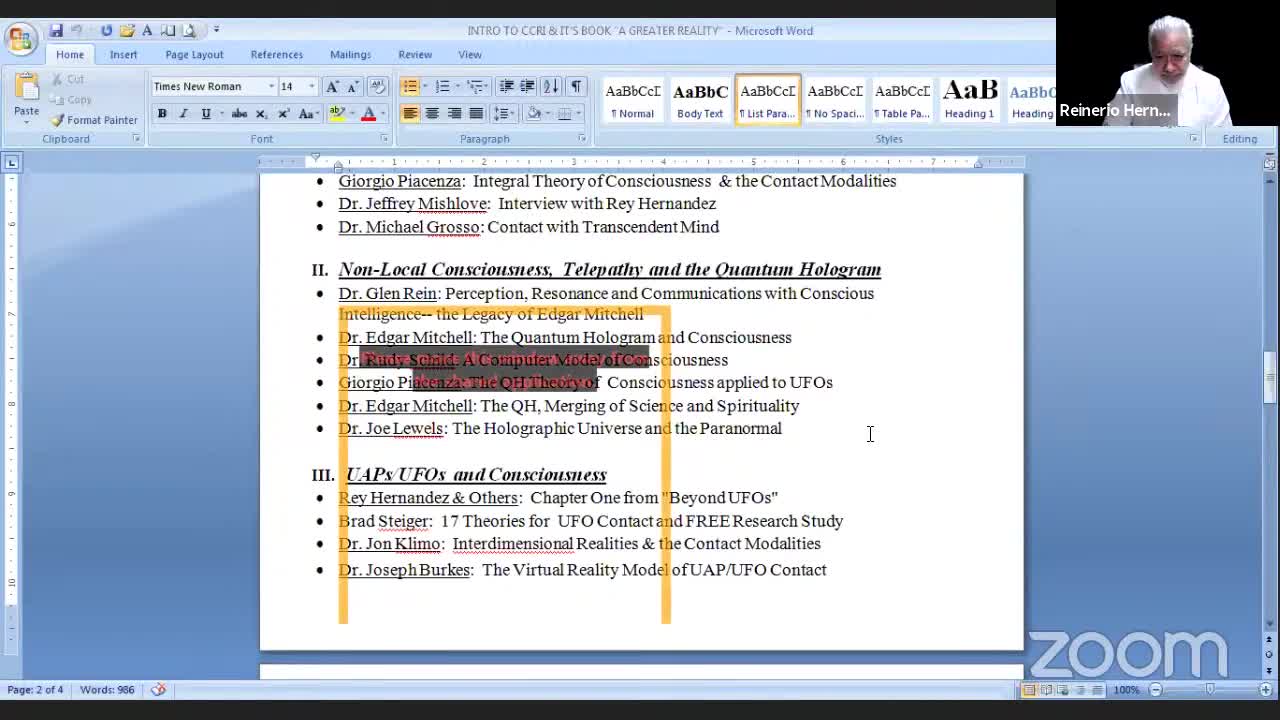The width and height of the screenshot is (1280, 720).
Task: Switch to the View tab
Action: coord(470,55)
